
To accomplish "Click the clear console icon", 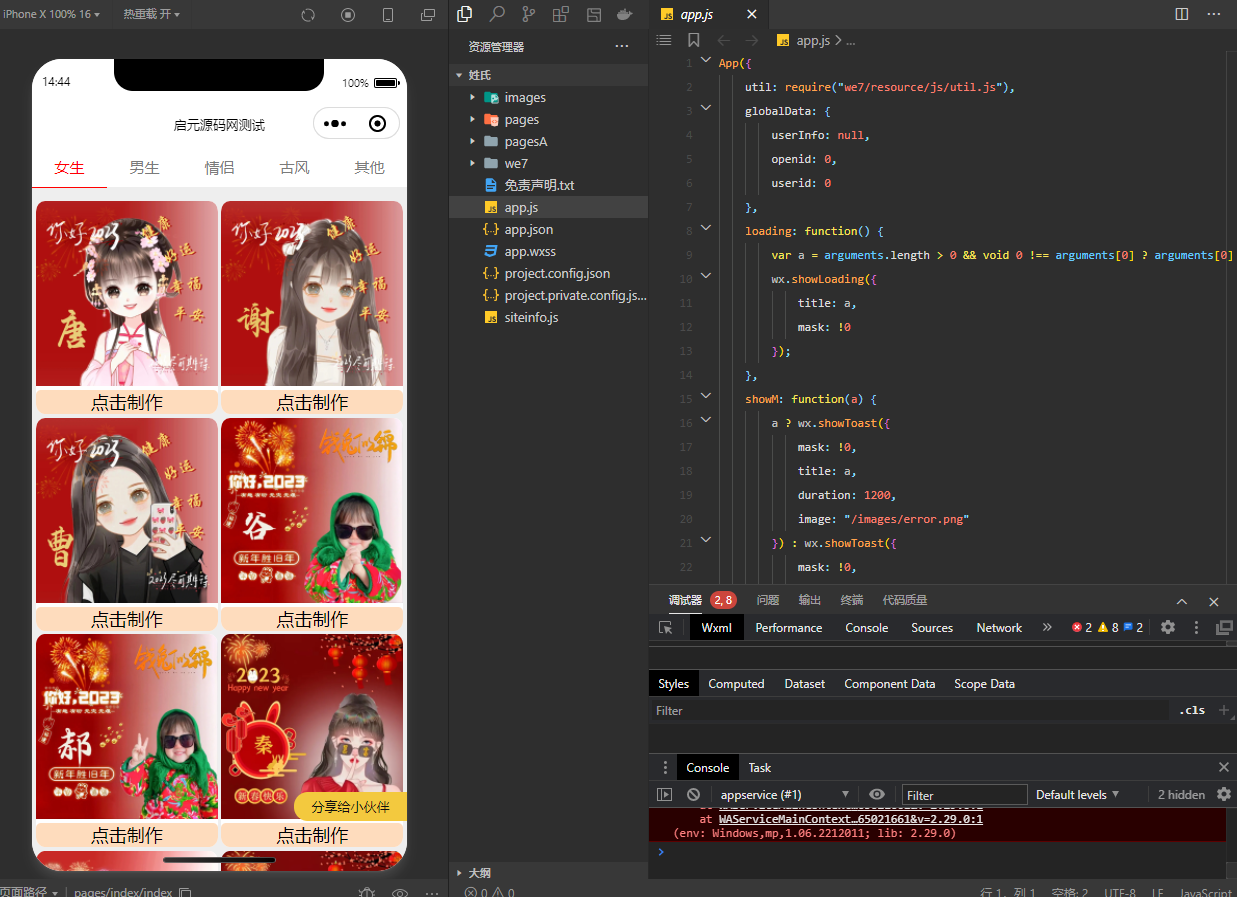I will pos(693,795).
